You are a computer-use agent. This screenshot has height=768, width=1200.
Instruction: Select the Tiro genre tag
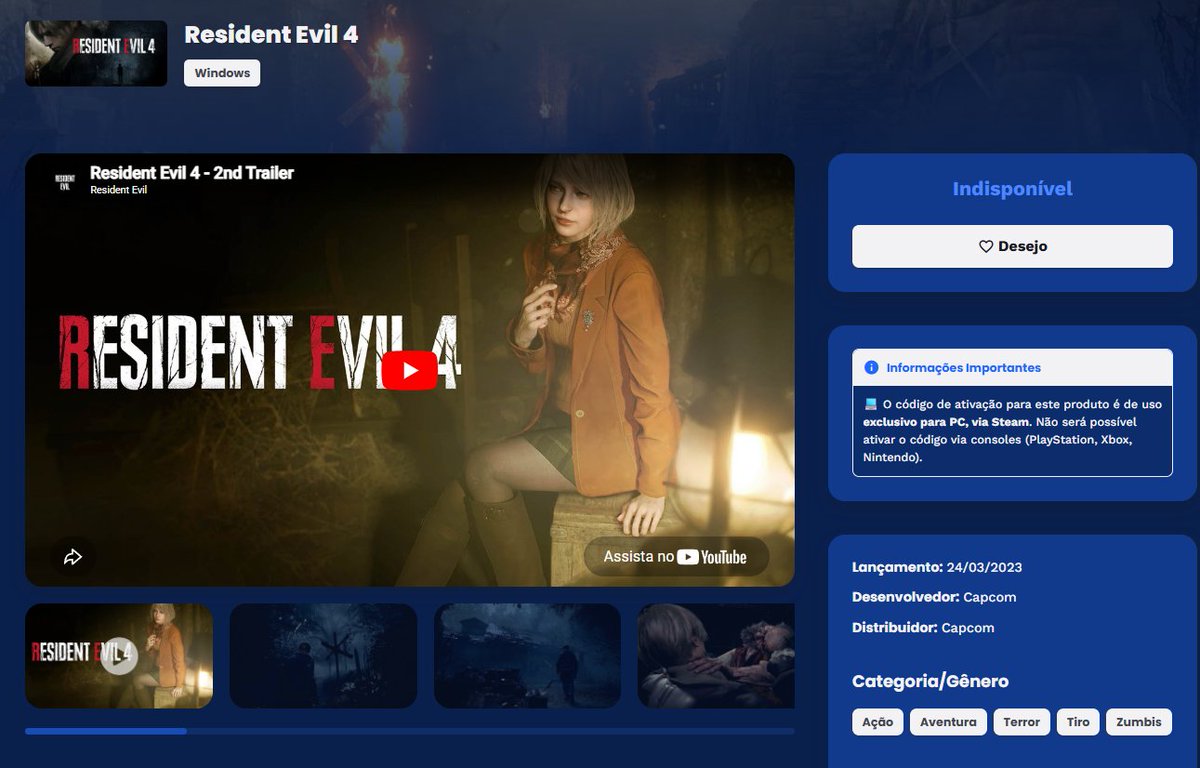(x=1078, y=722)
